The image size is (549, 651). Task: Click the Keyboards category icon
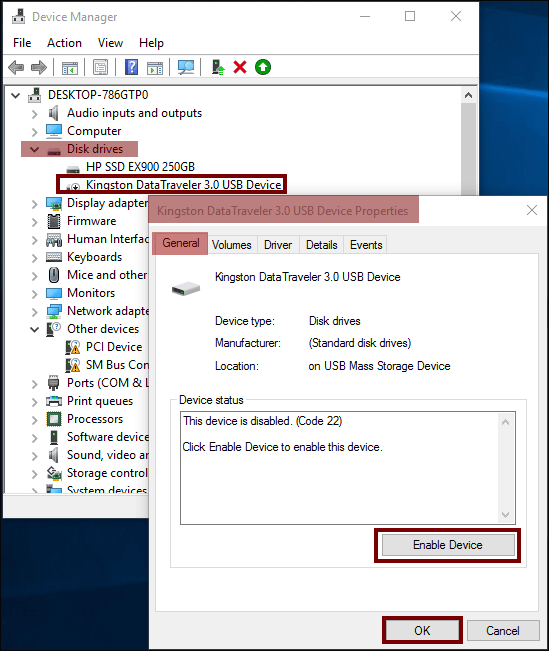[54, 257]
